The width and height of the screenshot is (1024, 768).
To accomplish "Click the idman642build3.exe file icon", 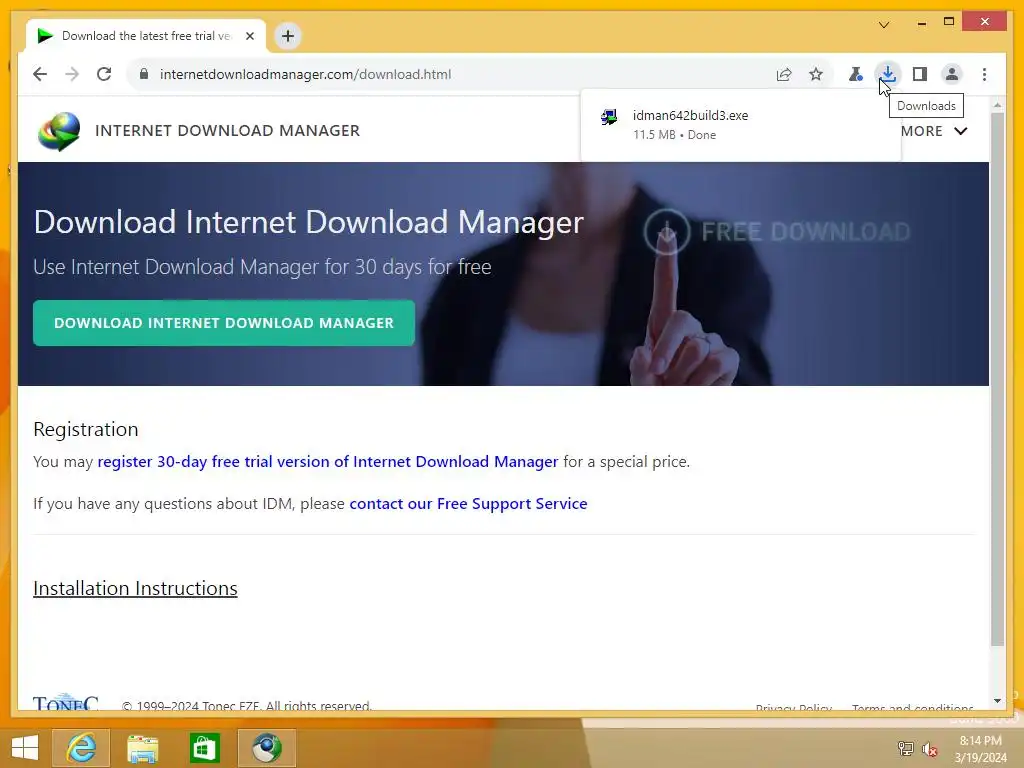I will pyautogui.click(x=609, y=117).
